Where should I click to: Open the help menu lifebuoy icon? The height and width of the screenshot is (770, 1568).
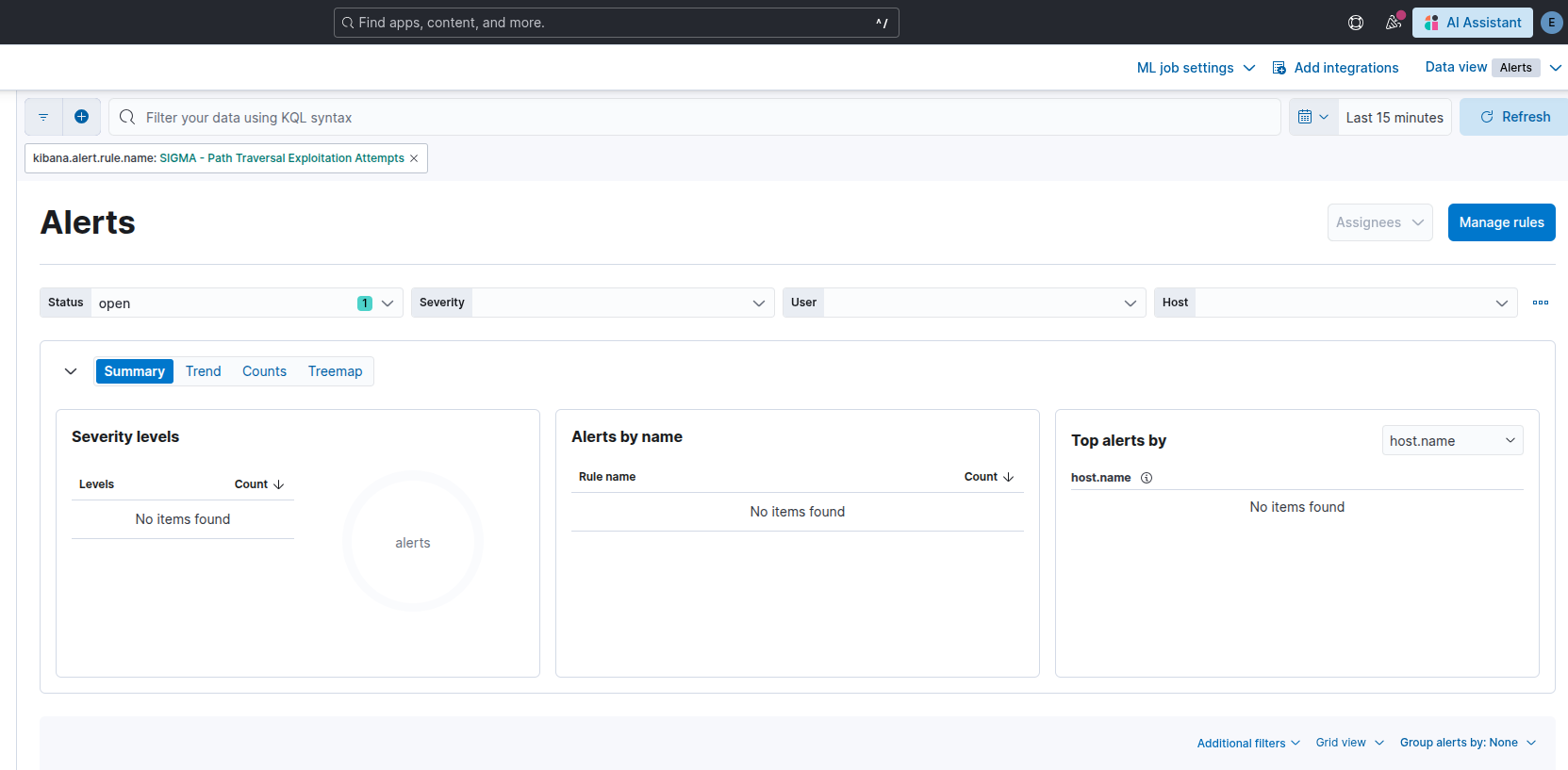point(1356,23)
